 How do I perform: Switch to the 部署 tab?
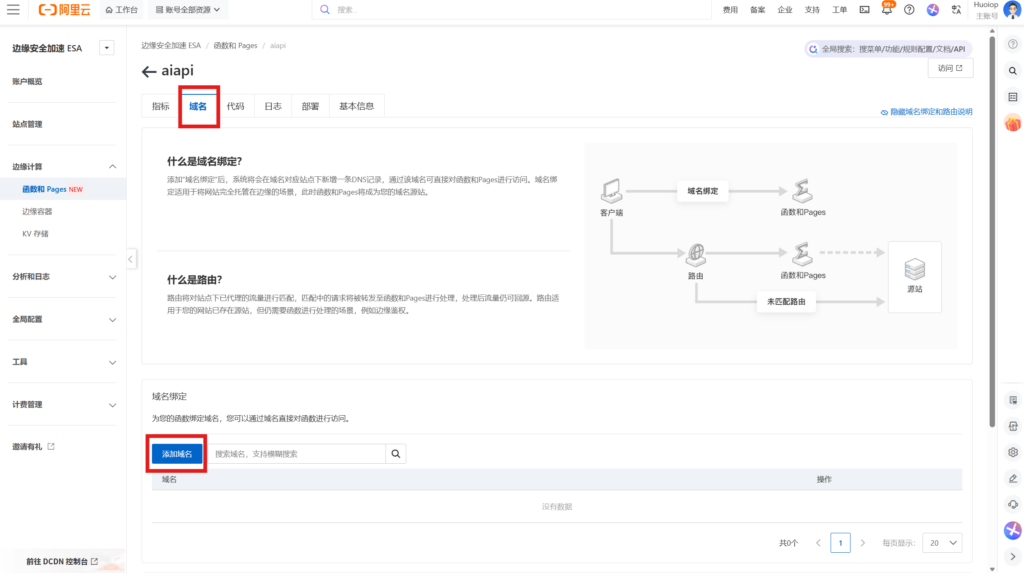(310, 106)
